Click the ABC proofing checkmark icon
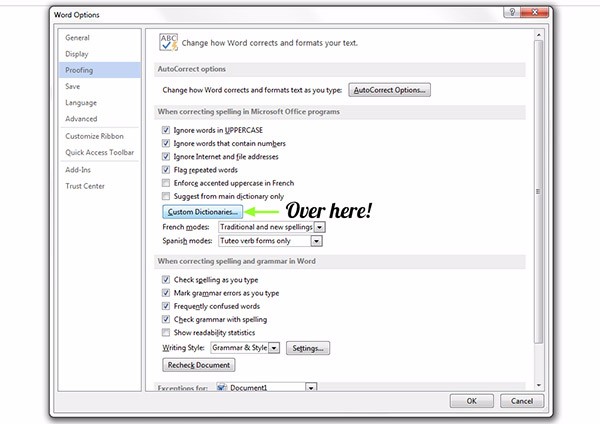Image resolution: width=600 pixels, height=424 pixels. point(168,42)
